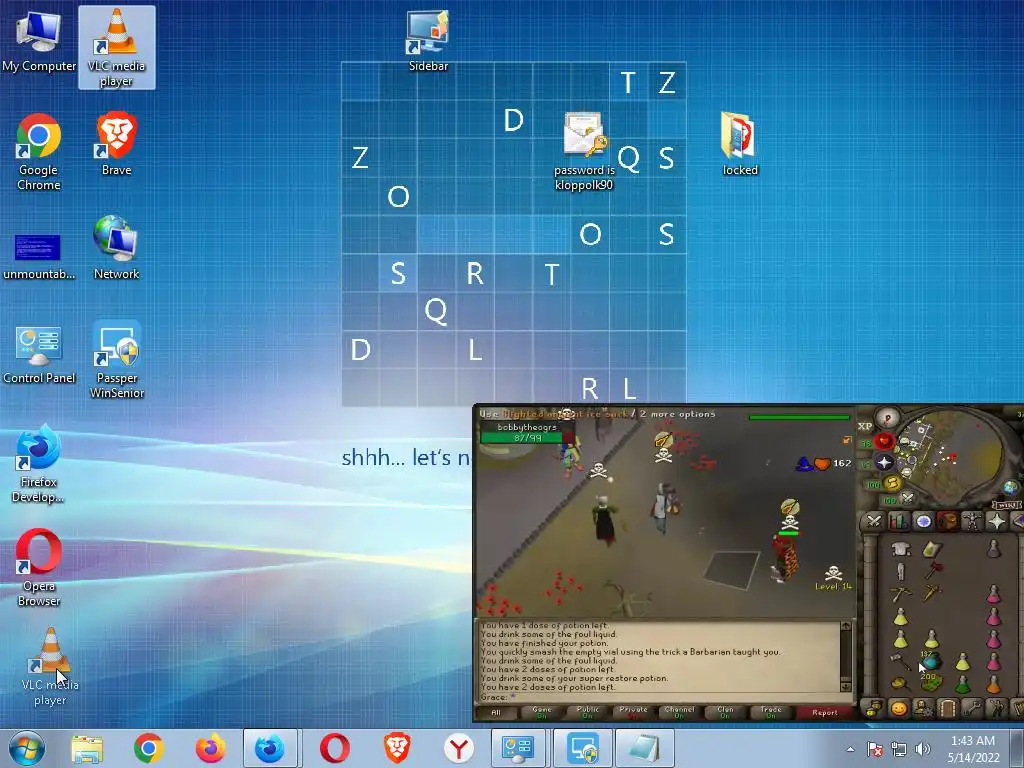
Task: Open Yandex browser from the taskbar
Action: 459,748
